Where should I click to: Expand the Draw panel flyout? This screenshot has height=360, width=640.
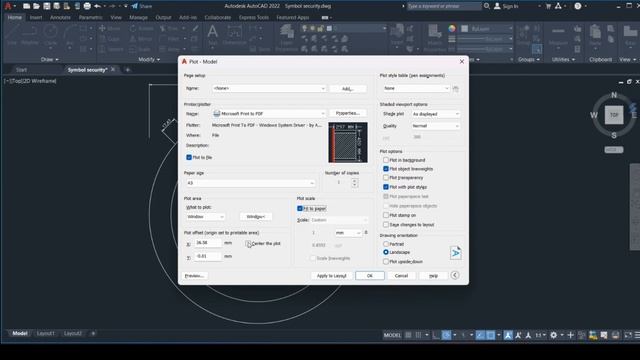pyautogui.click(x=50, y=60)
